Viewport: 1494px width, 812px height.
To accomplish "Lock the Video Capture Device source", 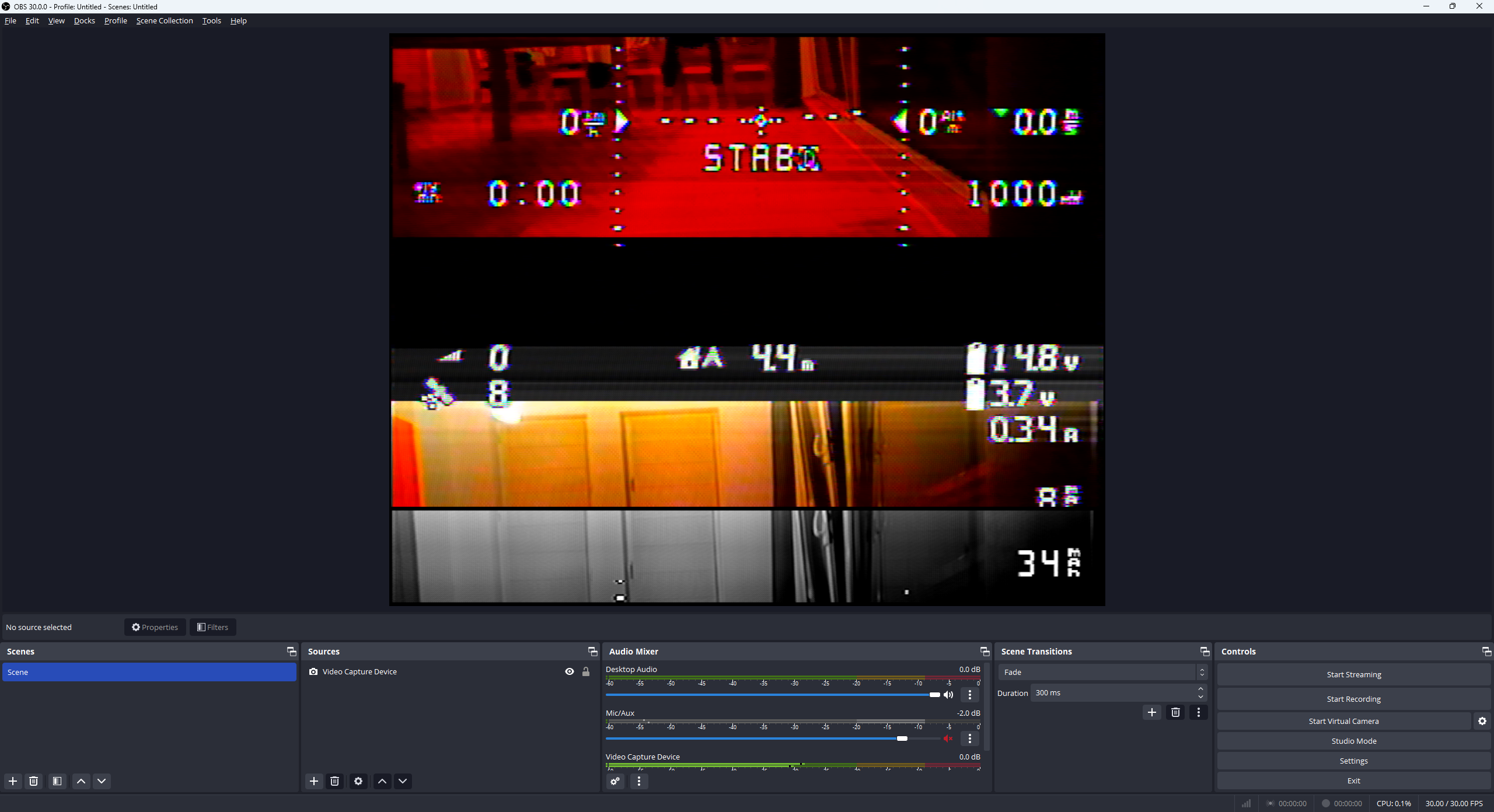I will [586, 671].
